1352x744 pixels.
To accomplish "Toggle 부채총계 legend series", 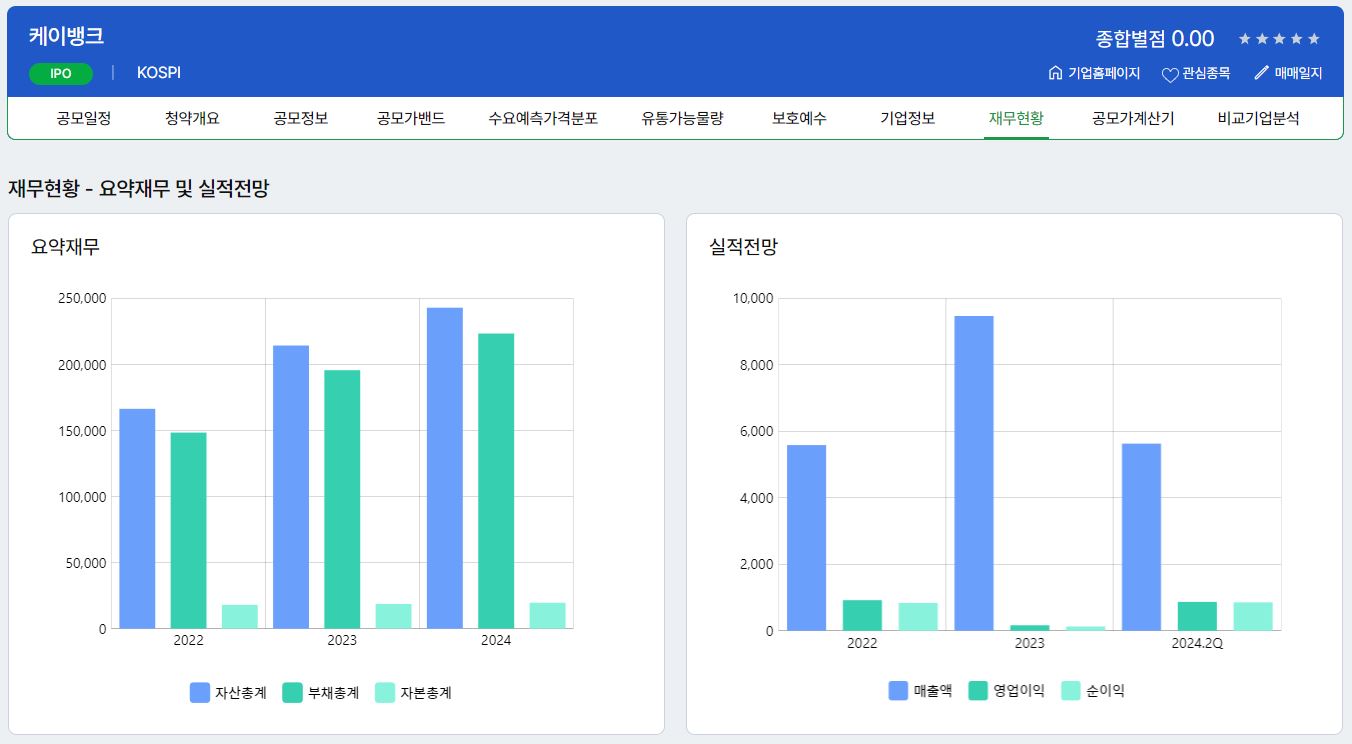I will (321, 693).
